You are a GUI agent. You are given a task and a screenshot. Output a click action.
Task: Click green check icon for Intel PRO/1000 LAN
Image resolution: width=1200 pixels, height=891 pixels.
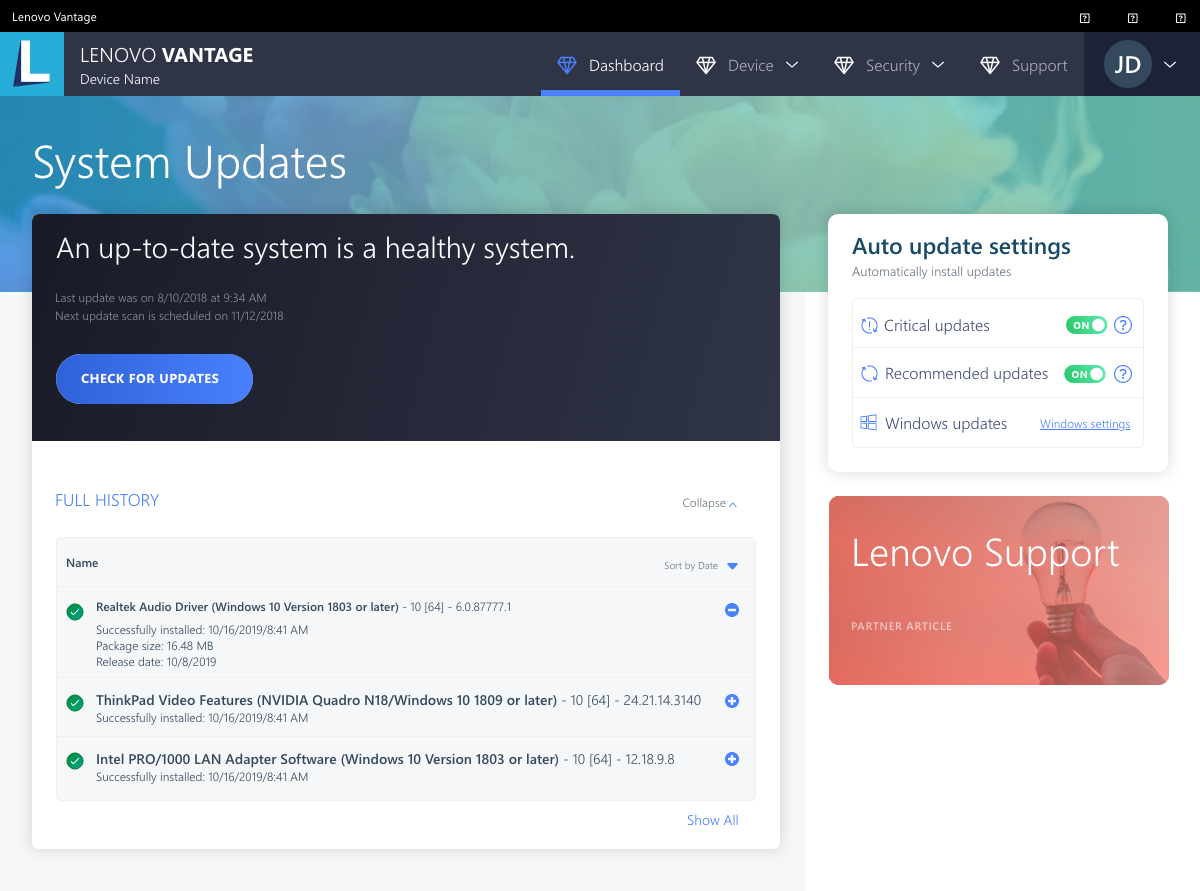click(75, 761)
